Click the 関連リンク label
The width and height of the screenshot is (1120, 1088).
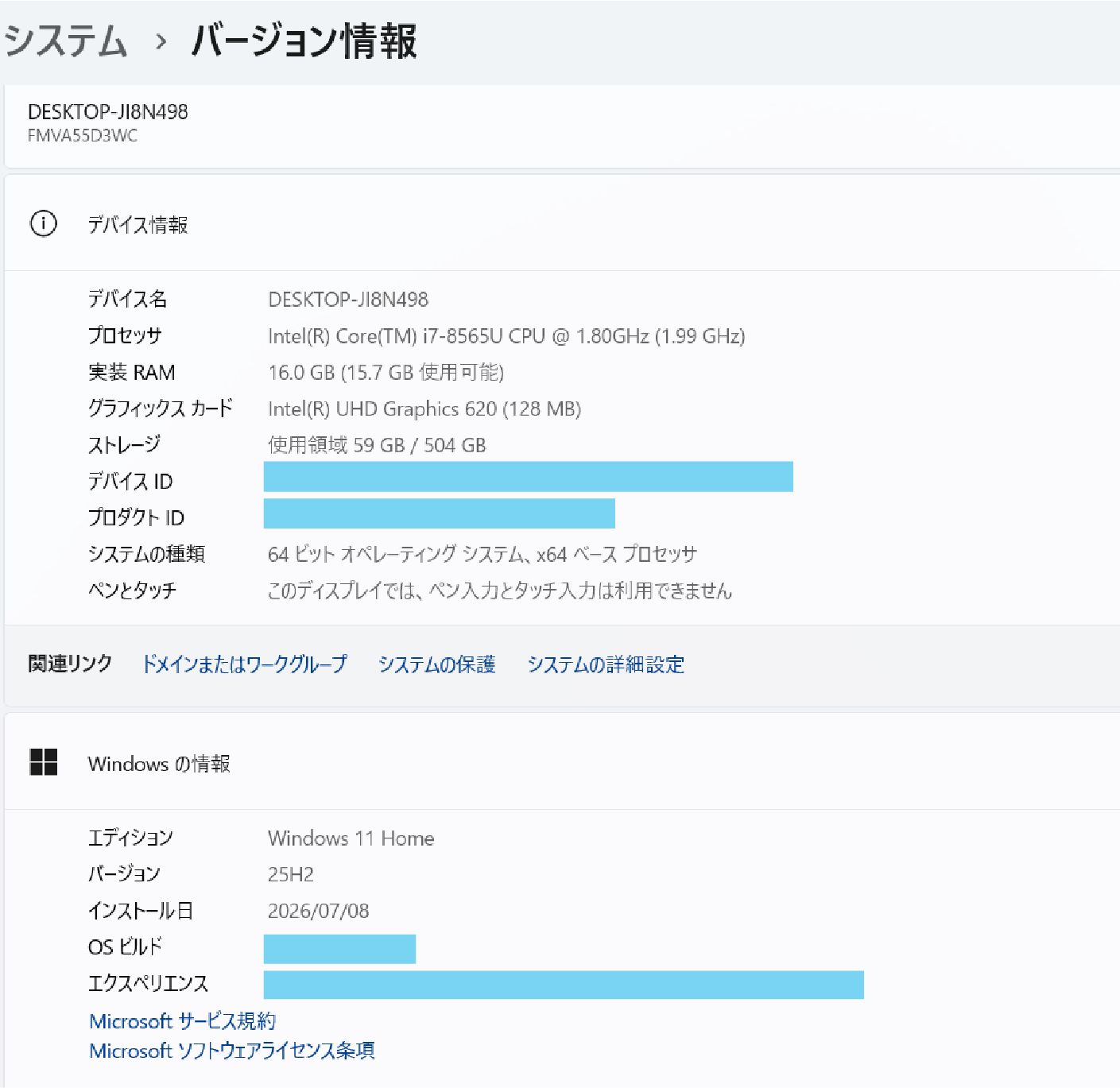click(70, 664)
